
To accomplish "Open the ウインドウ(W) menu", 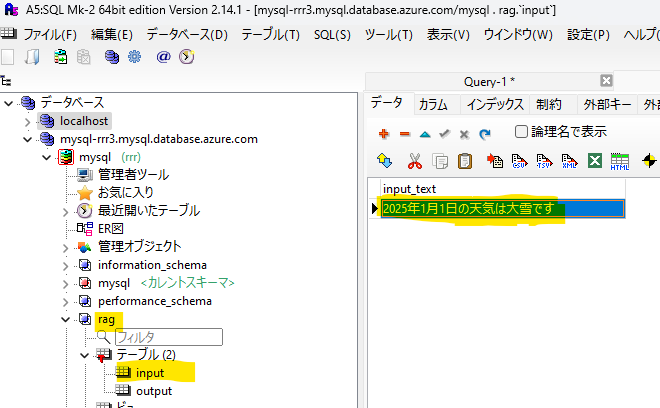I will coord(518,35).
